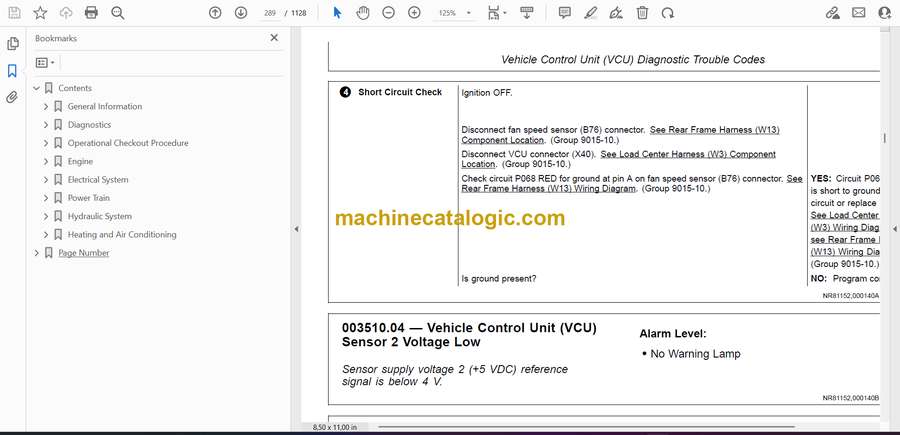Screen dimensions: 900x435
Task: Select the Hydraulic System bookmark label
Action: (99, 216)
